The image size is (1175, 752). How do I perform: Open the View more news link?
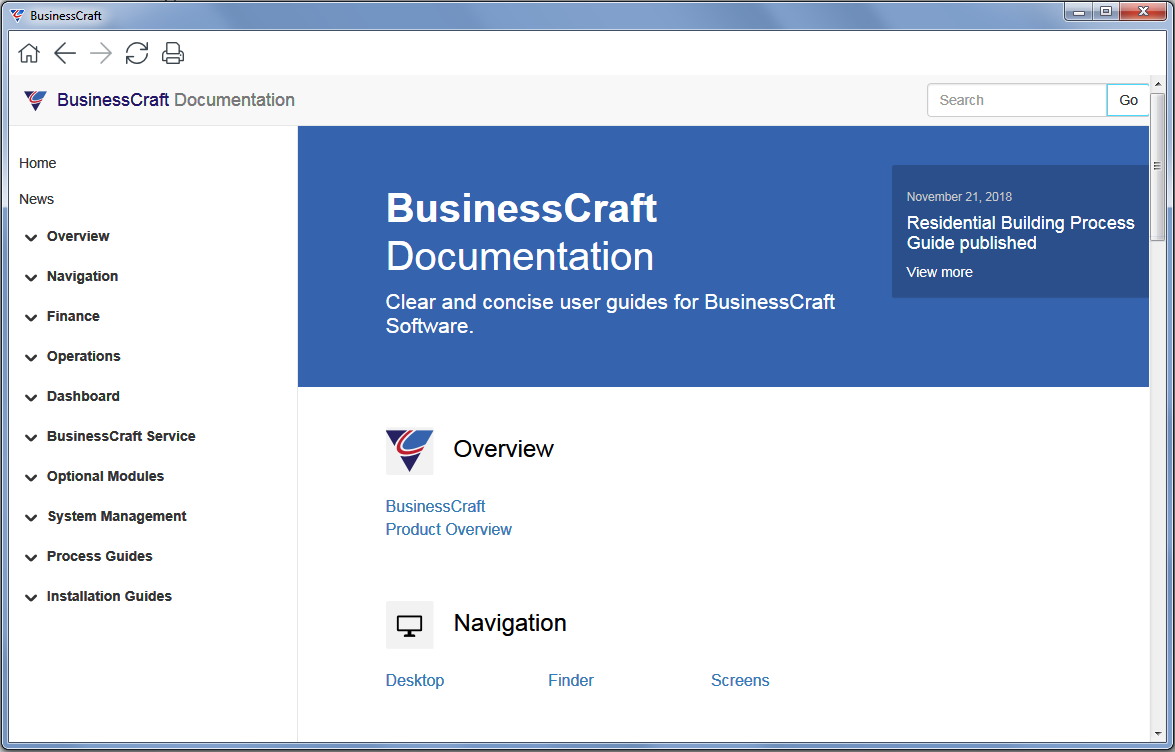940,272
